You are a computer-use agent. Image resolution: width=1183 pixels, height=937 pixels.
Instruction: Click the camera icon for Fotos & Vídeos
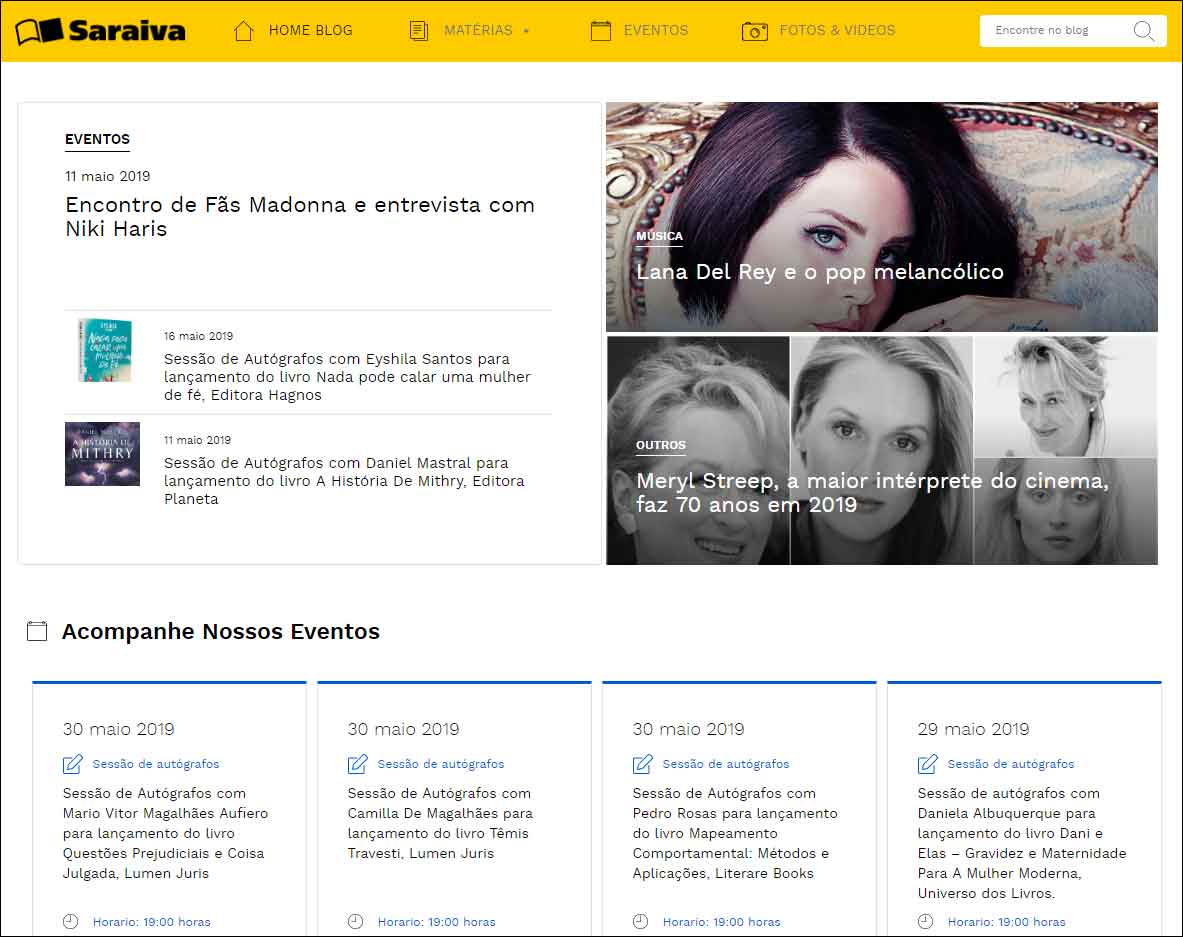click(754, 31)
